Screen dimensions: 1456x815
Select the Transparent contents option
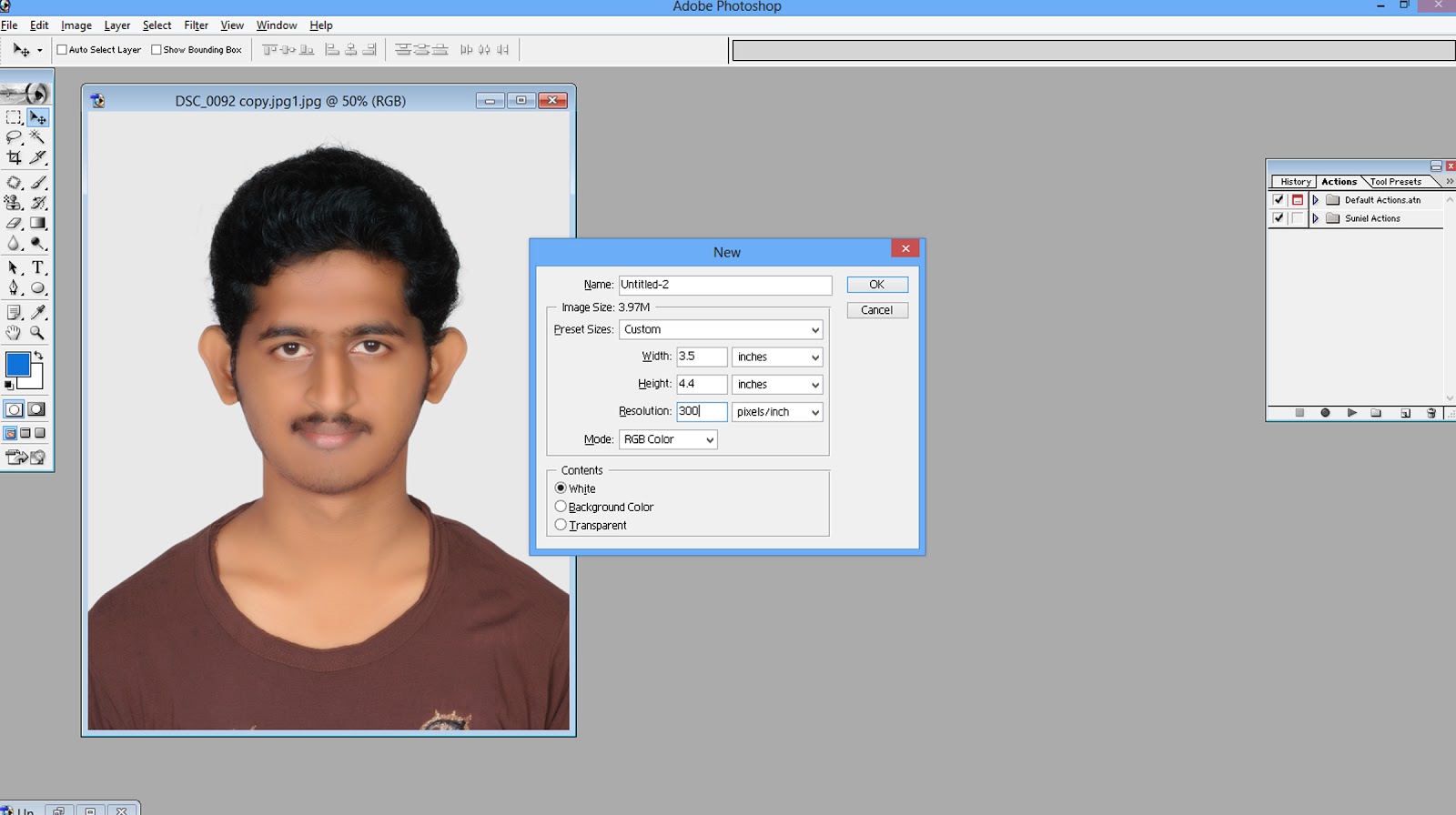pyautogui.click(x=561, y=525)
